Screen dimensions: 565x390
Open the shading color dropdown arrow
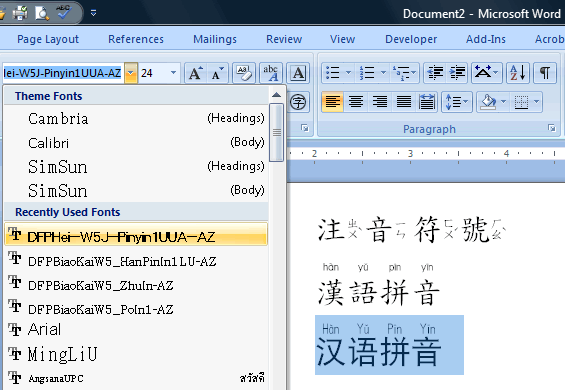pyautogui.click(x=504, y=102)
